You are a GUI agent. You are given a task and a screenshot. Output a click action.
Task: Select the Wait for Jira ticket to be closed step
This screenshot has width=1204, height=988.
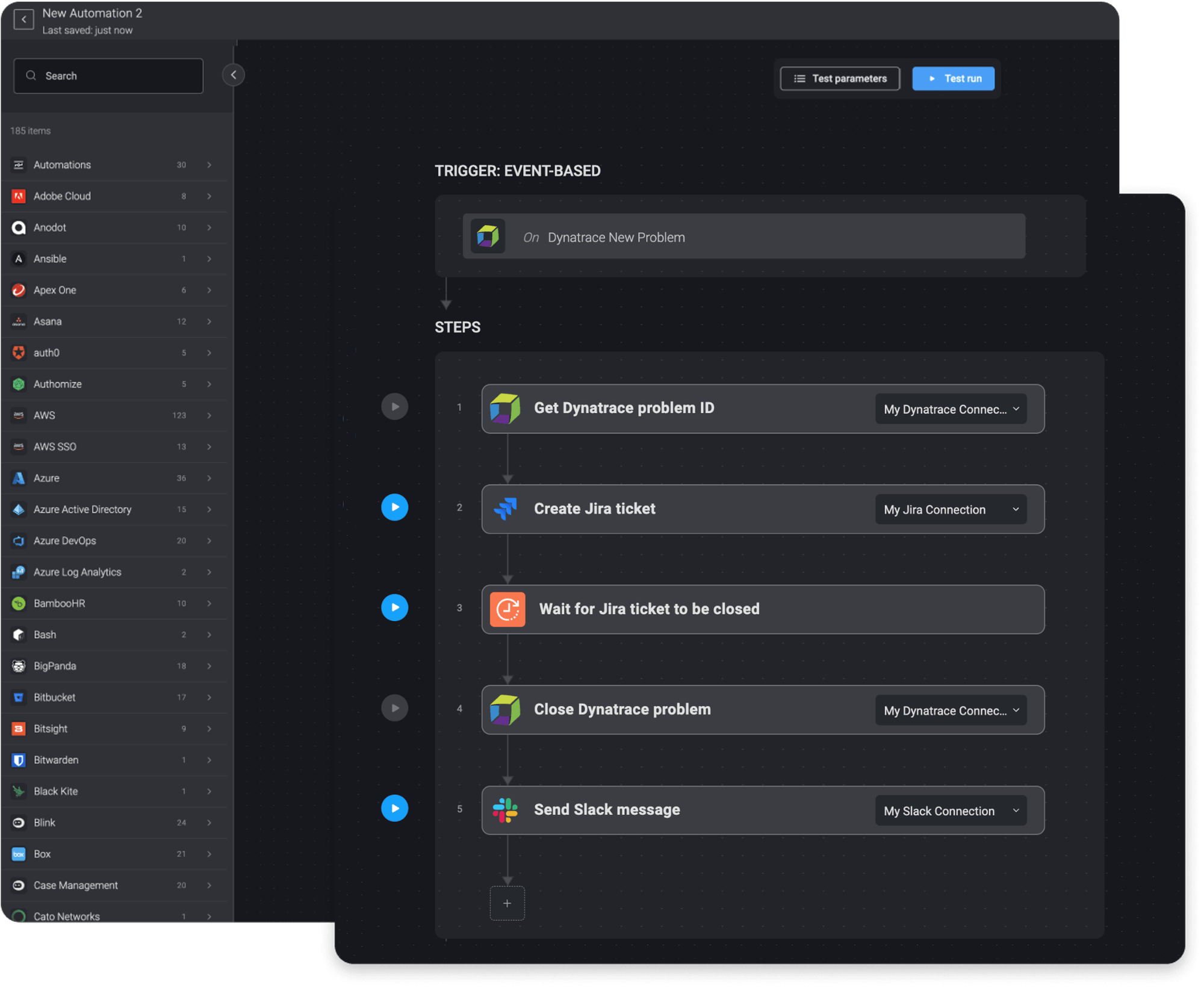(763, 610)
